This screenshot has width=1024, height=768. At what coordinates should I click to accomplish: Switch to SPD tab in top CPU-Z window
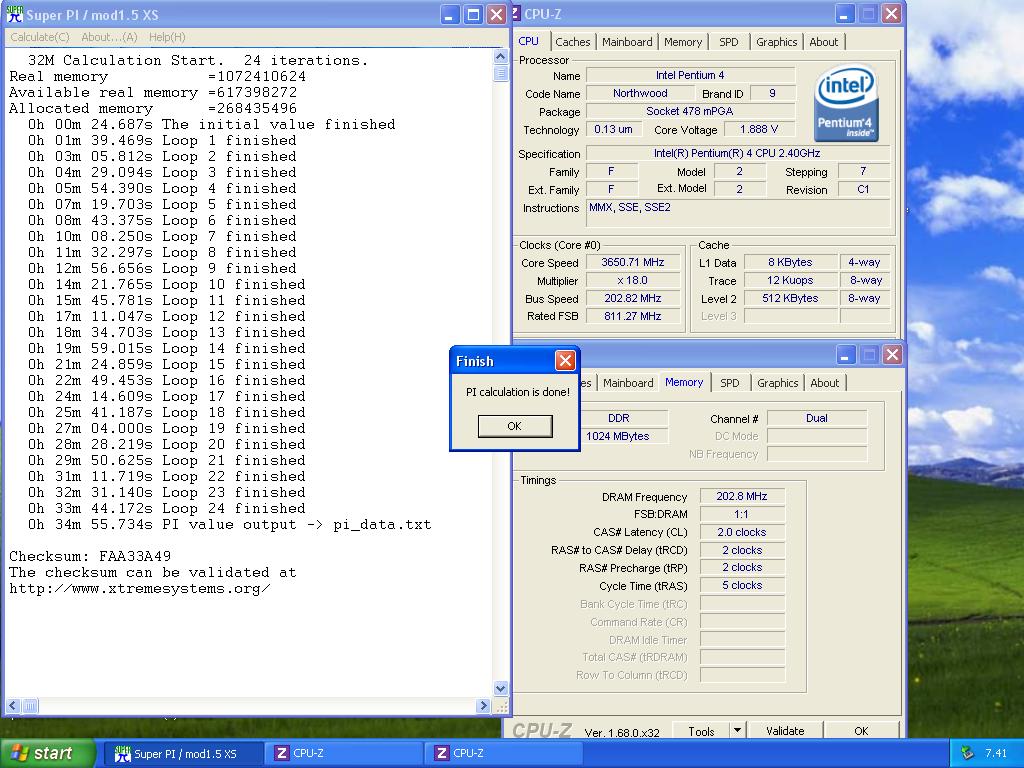click(729, 42)
